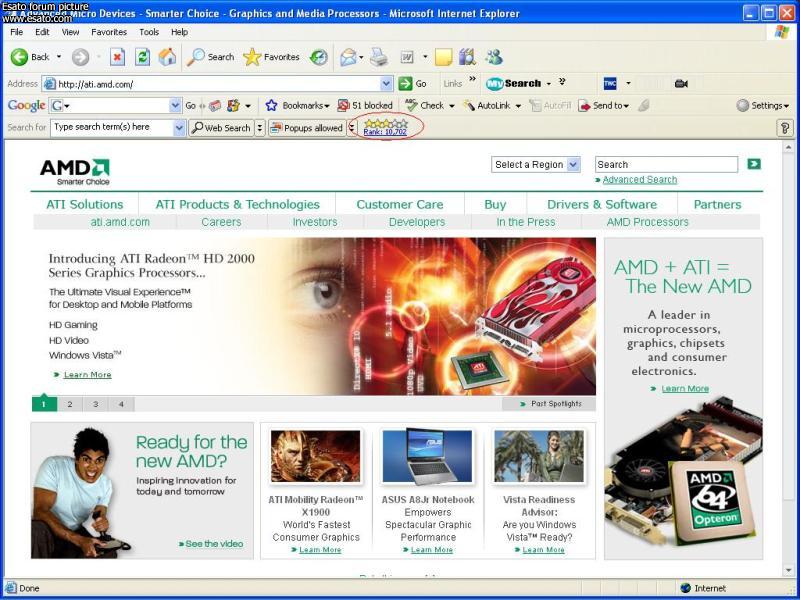800x600 pixels.
Task: Click the blue TWC toolbar icon
Action: [x=610, y=84]
